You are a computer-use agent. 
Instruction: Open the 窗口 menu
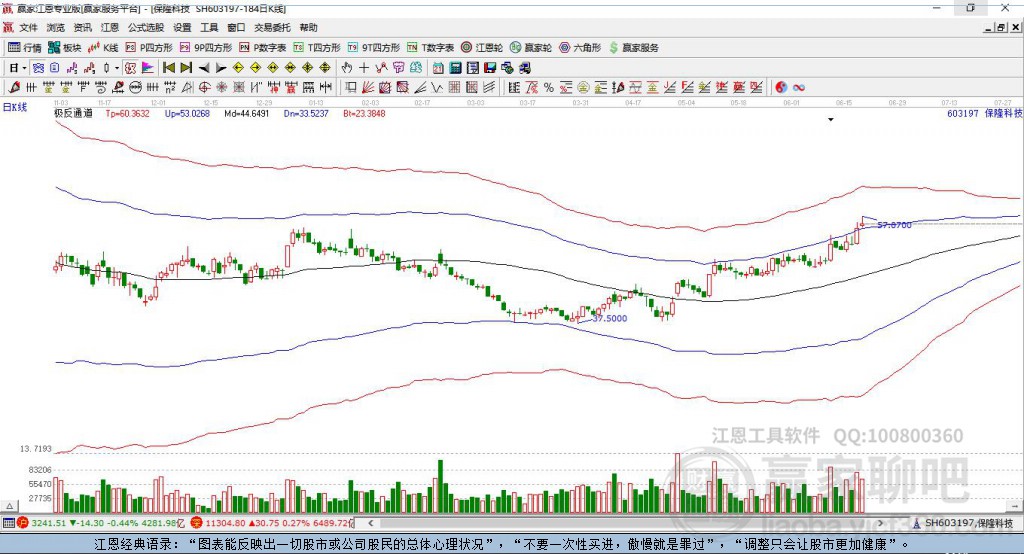pos(236,27)
